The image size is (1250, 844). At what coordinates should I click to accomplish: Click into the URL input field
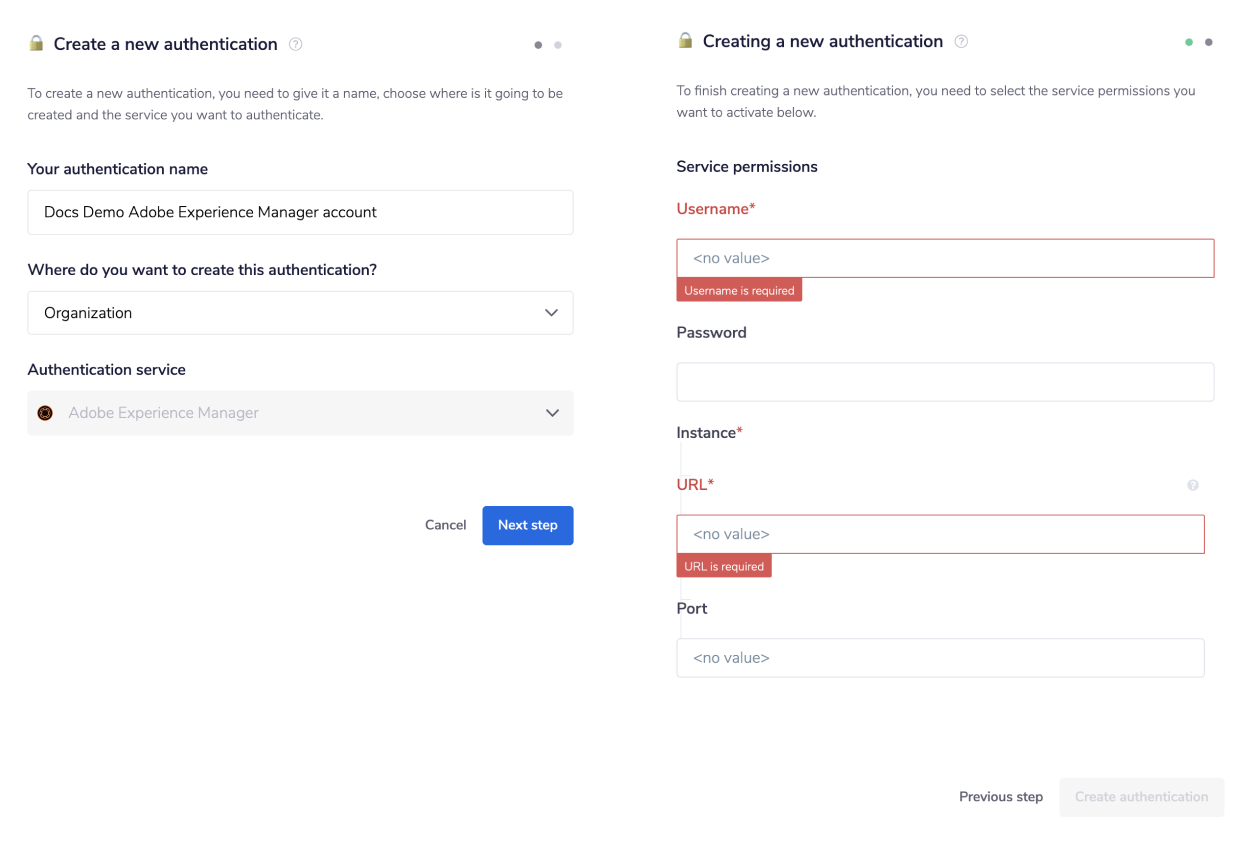tap(940, 534)
